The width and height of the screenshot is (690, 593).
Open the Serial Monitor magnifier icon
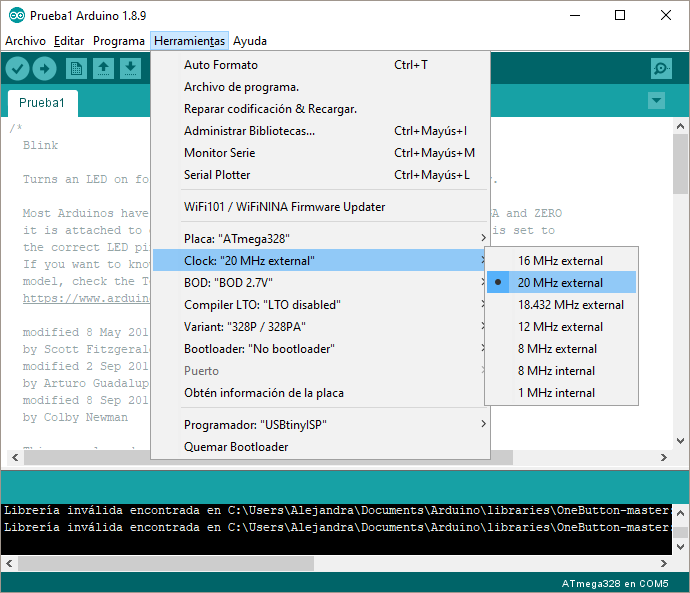[661, 69]
